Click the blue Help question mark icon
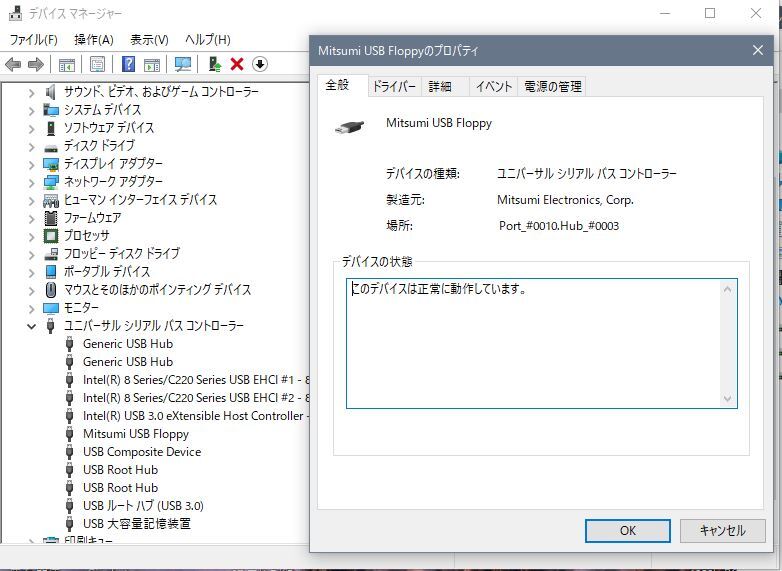 pos(128,64)
